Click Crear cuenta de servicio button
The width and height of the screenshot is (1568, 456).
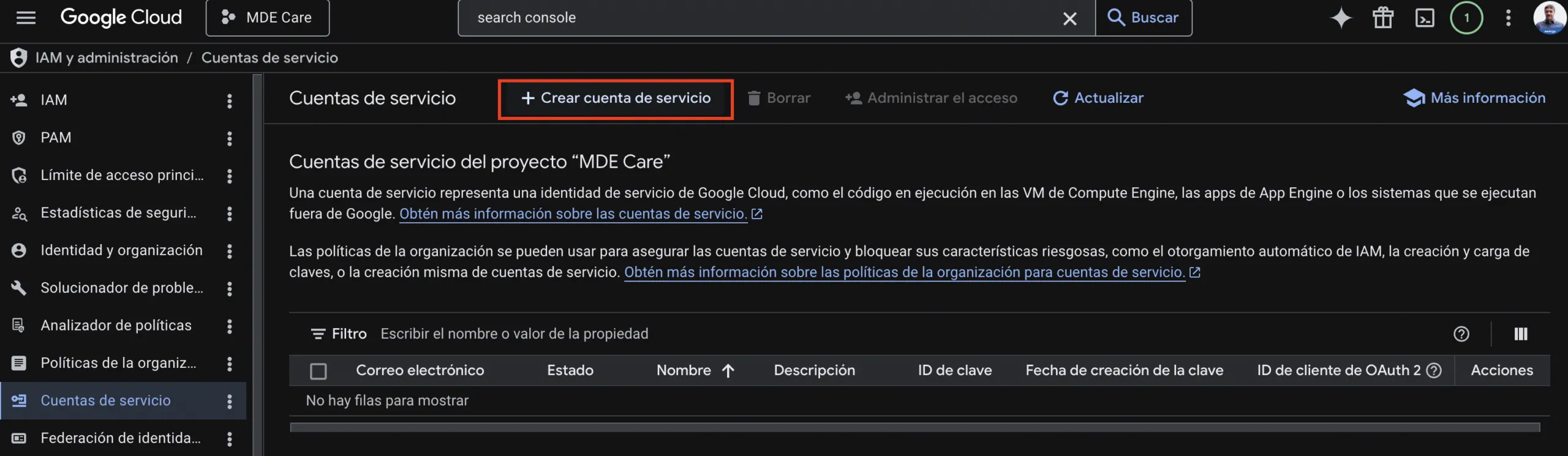click(x=616, y=98)
